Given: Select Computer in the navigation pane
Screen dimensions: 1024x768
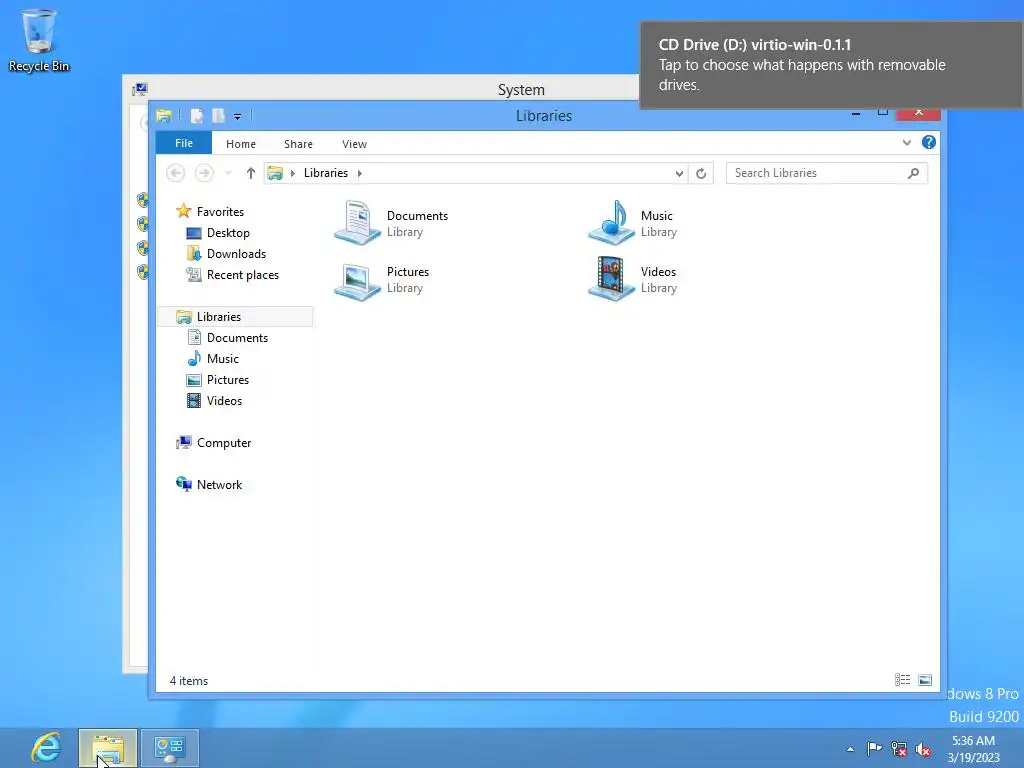Looking at the screenshot, I should (223, 443).
